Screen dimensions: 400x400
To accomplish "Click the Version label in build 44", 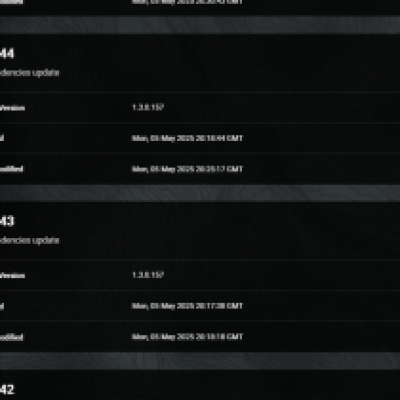I will click(x=12, y=108).
